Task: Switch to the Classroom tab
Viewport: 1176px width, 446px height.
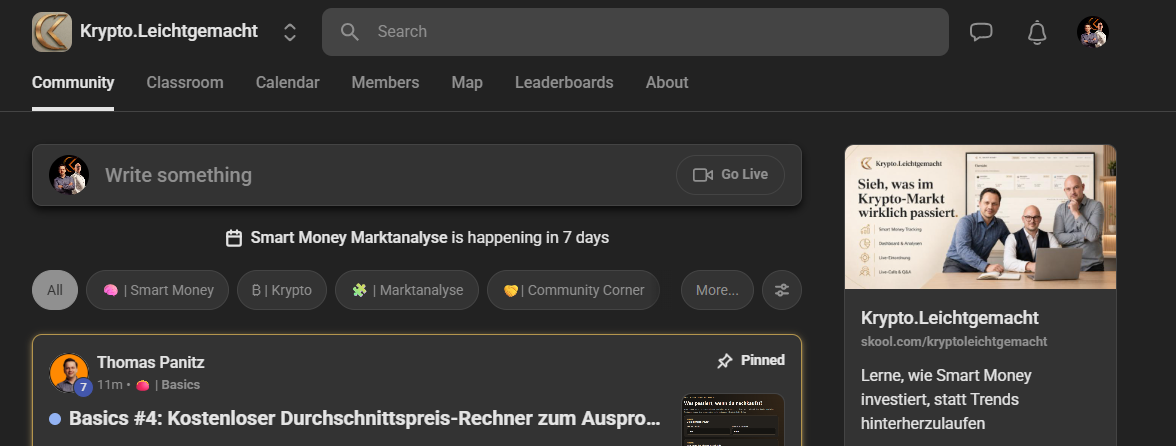Action: tap(184, 82)
